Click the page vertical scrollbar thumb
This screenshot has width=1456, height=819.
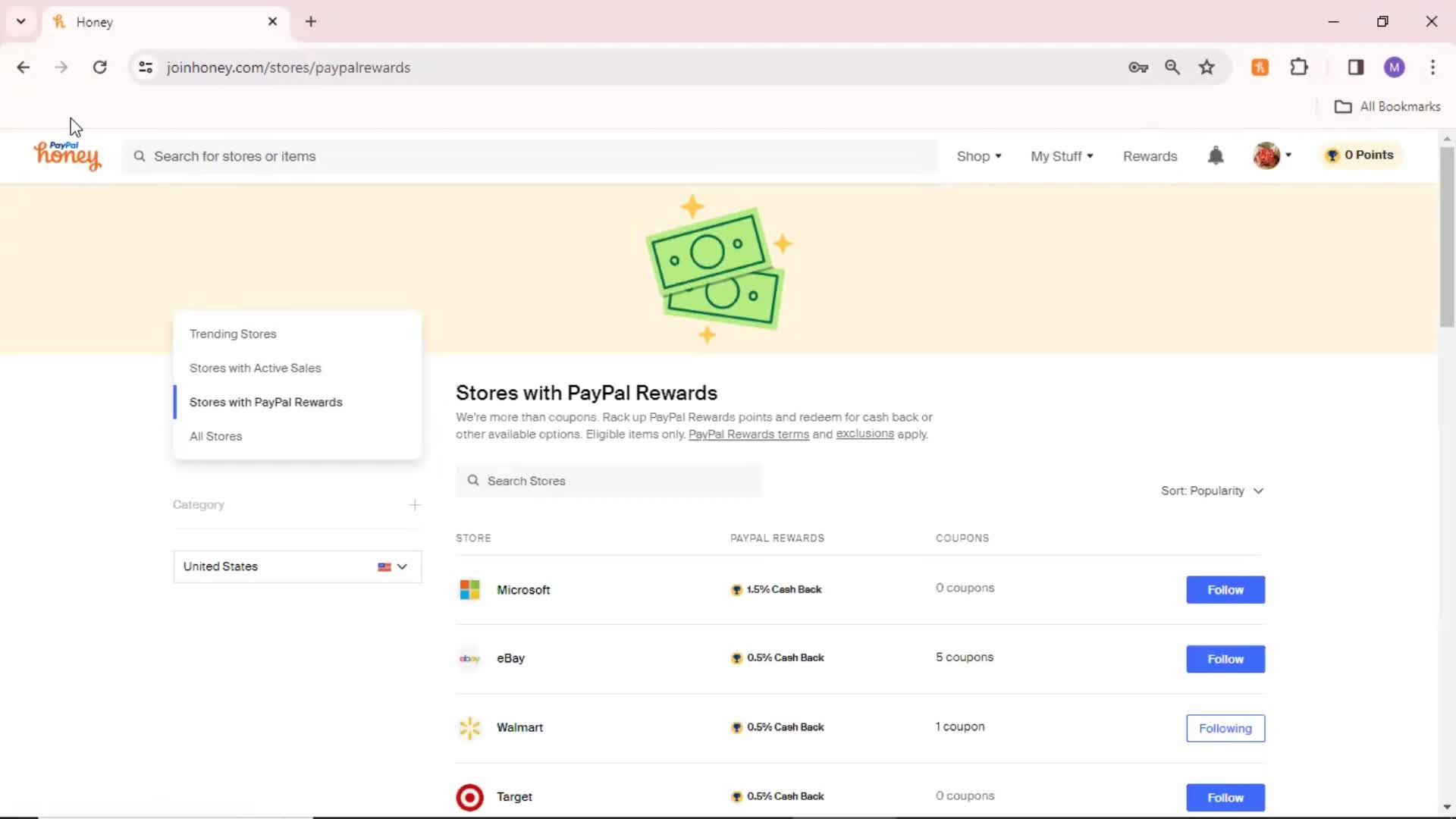(x=1447, y=237)
